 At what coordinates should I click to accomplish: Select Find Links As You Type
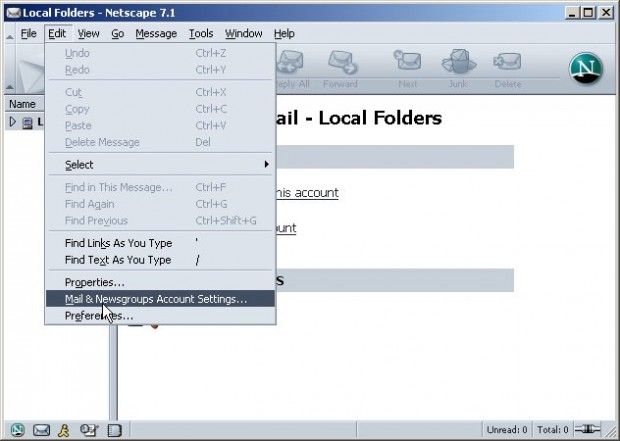click(x=160, y=243)
